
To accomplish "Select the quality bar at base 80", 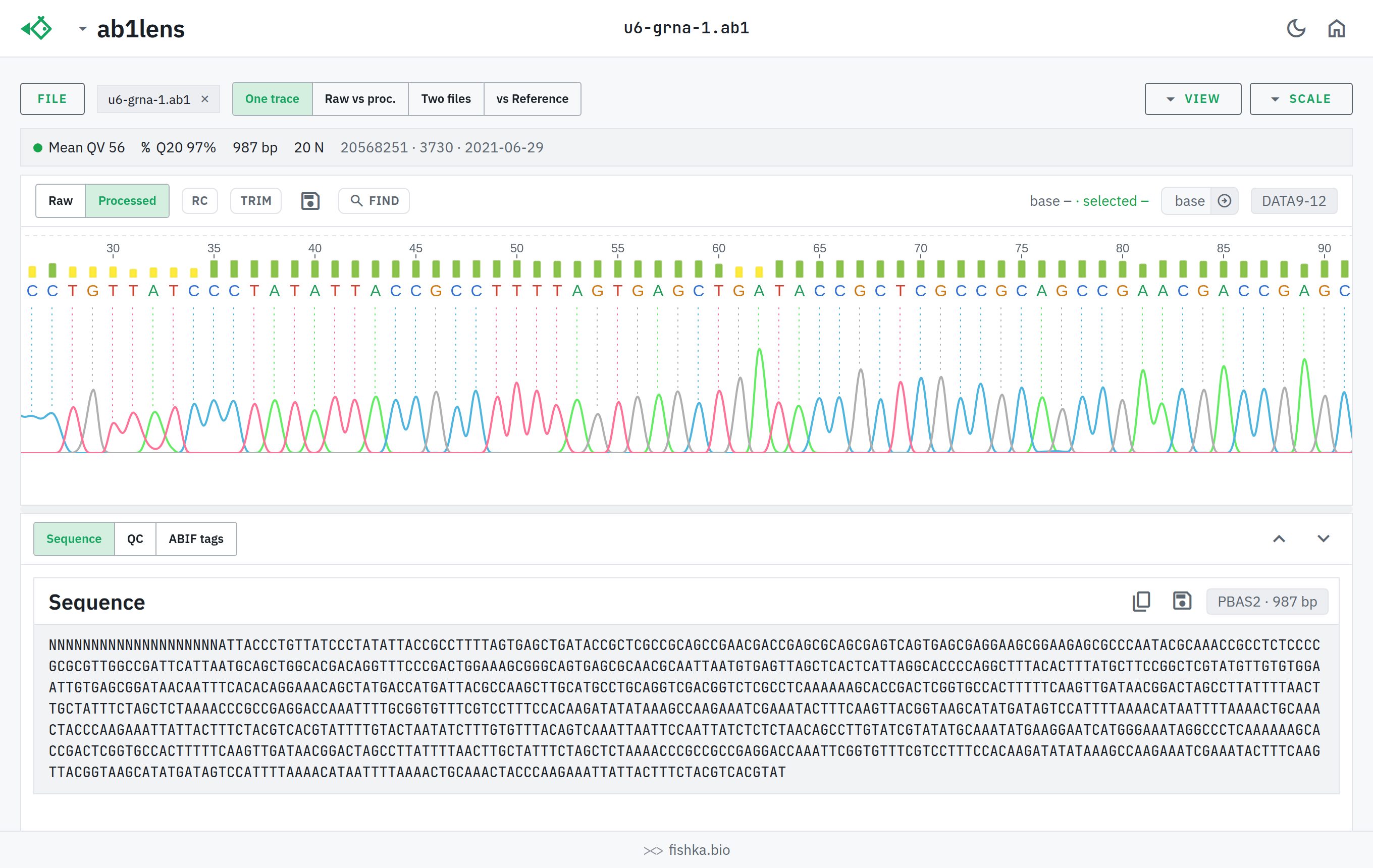I will (x=1122, y=268).
